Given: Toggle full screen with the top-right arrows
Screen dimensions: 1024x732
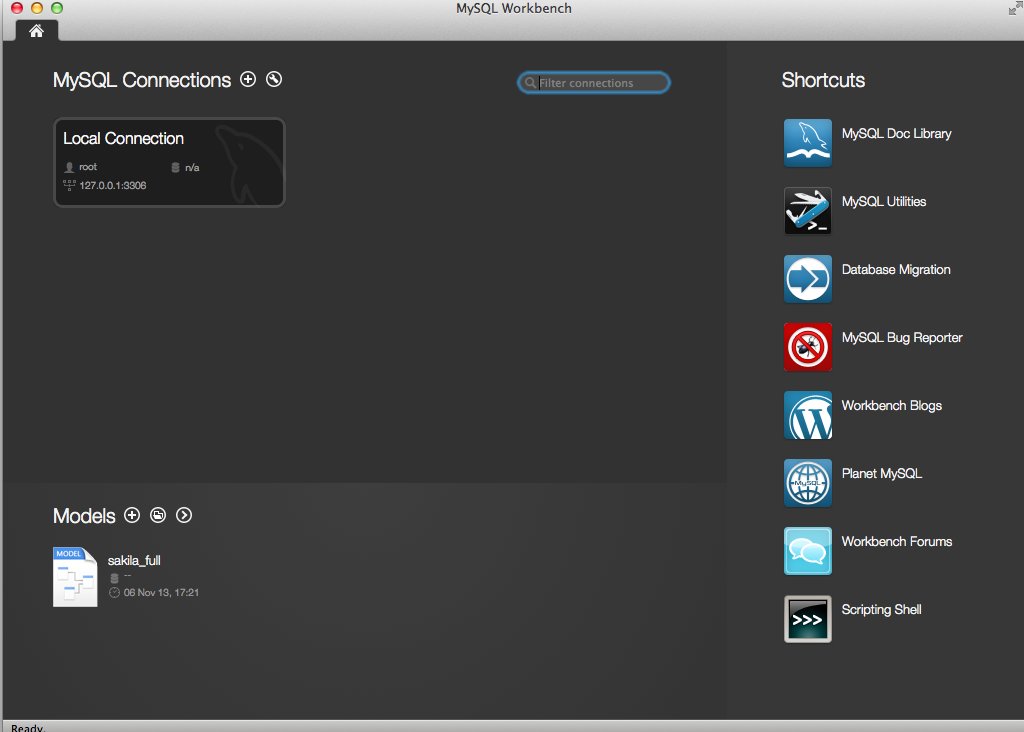Looking at the screenshot, I should coord(1014,8).
